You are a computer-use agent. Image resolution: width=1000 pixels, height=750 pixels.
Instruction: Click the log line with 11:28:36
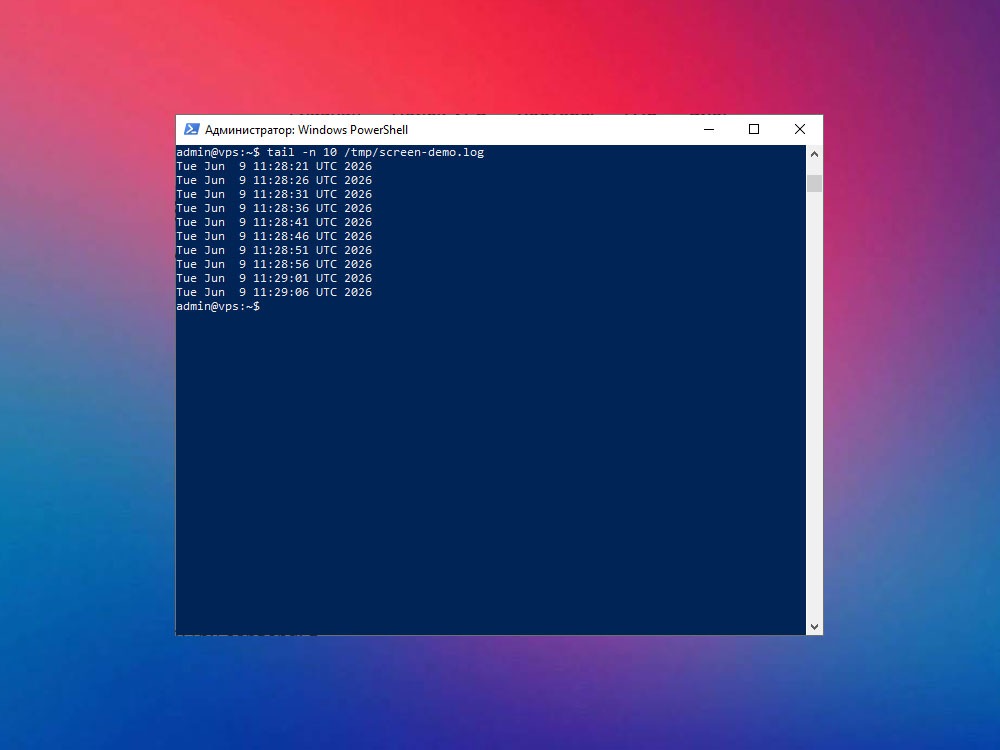tap(274, 209)
